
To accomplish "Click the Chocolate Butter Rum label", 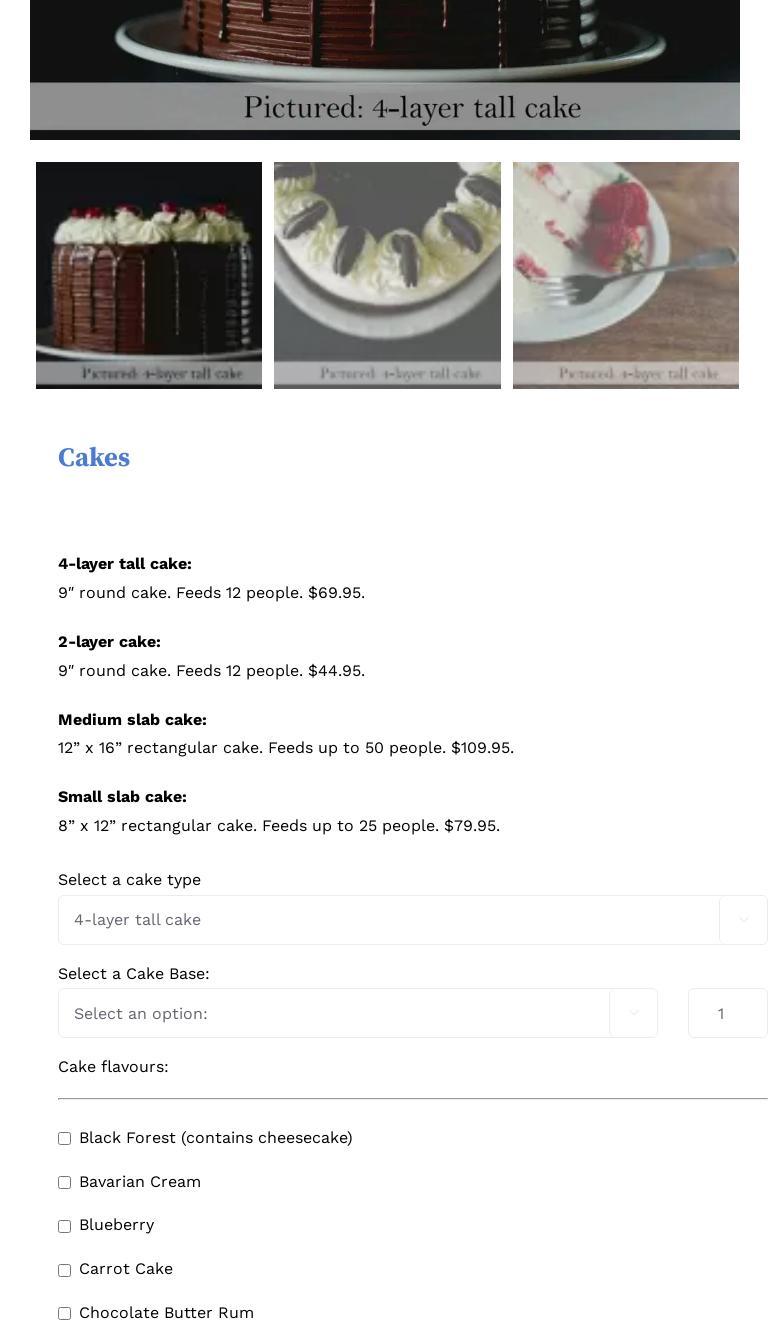I will tap(166, 1313).
